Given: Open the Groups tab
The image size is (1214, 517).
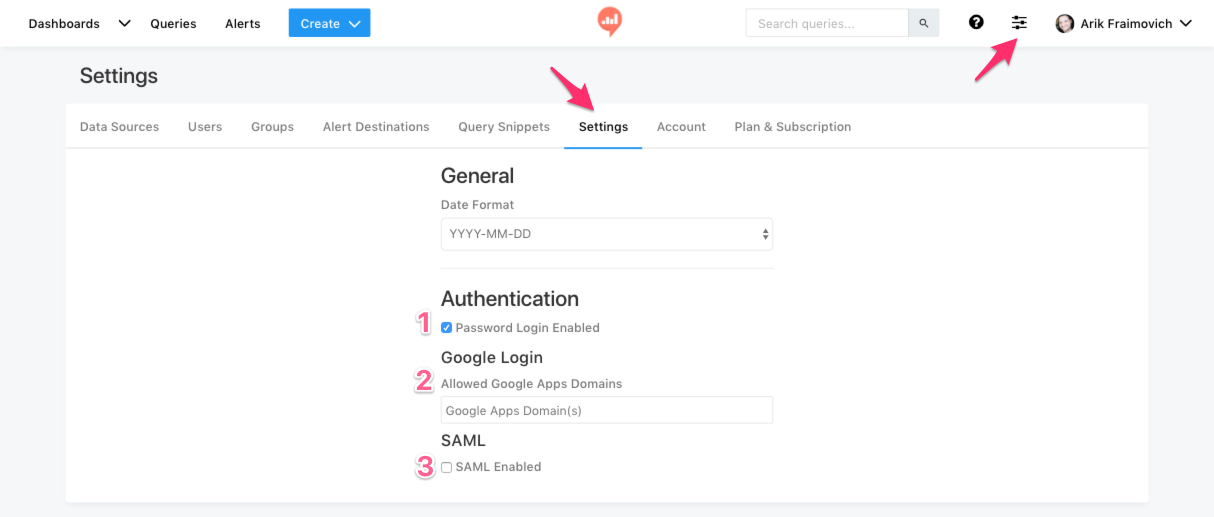Looking at the screenshot, I should [x=272, y=127].
